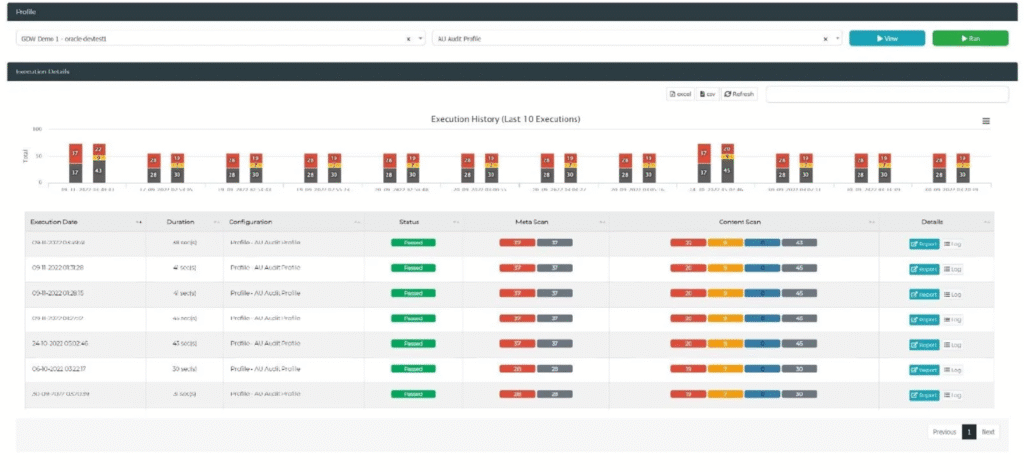Open the GDW Demo 1 - oracle-devtest1 combo box

tap(221, 39)
